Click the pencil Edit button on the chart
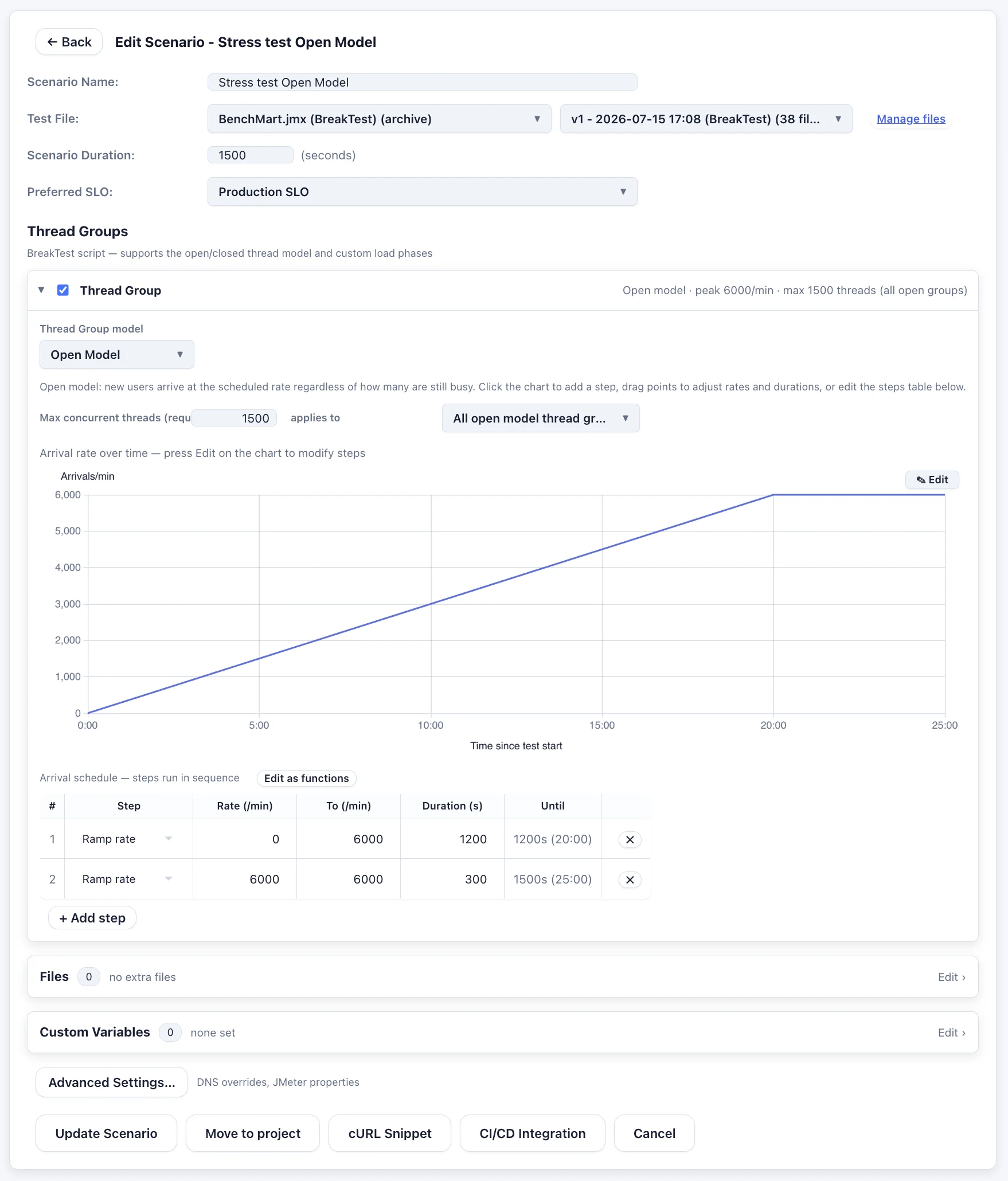This screenshot has height=1181, width=1008. [932, 480]
